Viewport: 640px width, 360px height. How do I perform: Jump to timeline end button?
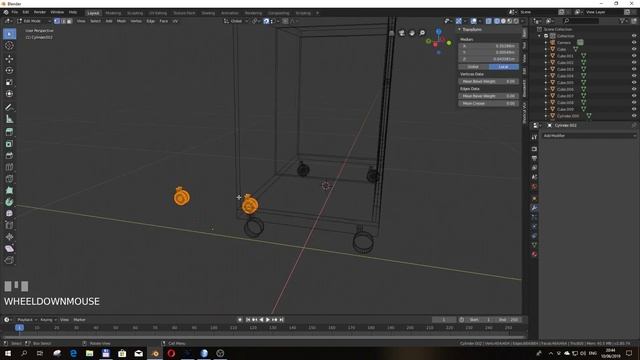[282, 320]
